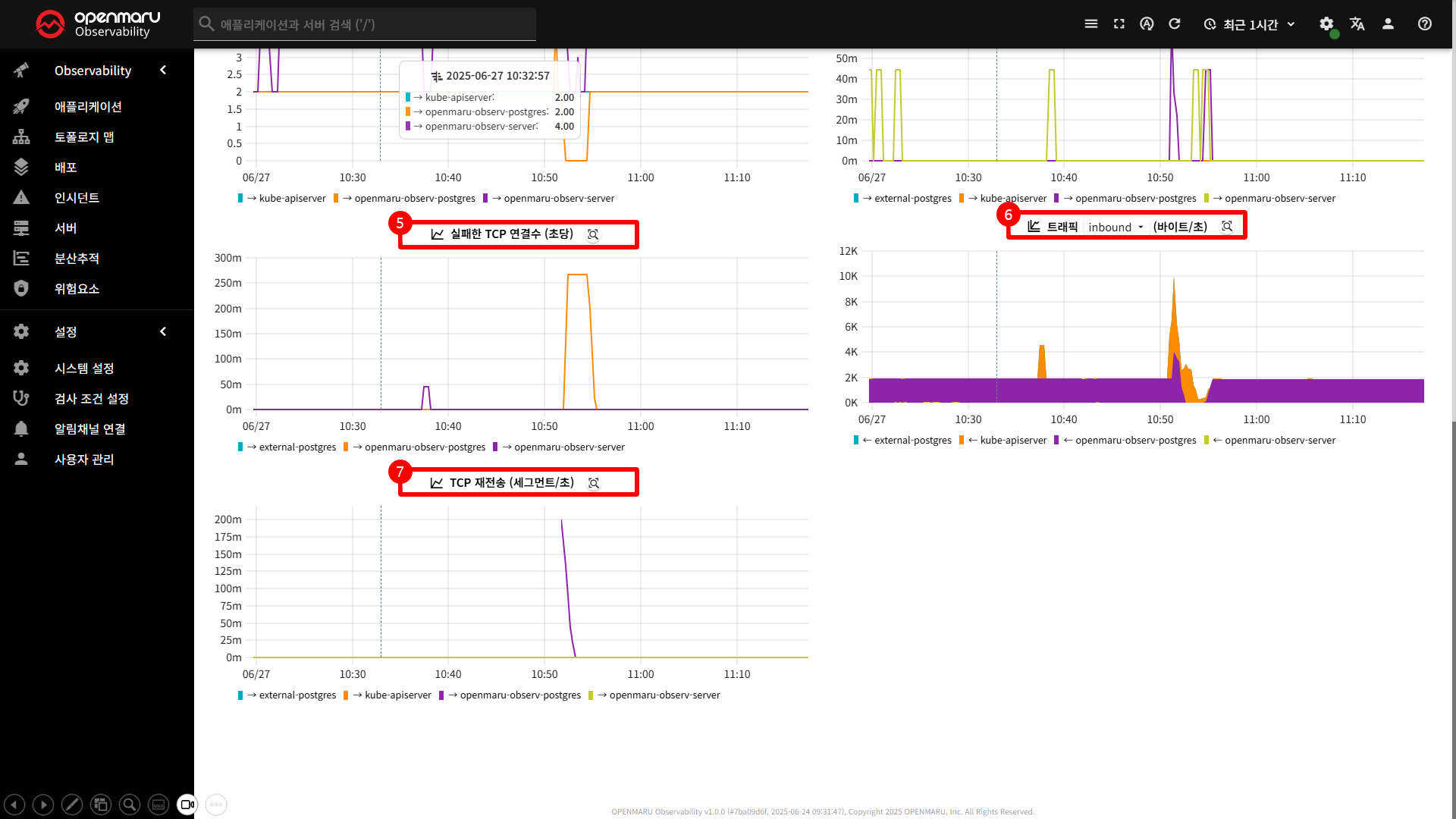Open the language translation icon
The width and height of the screenshot is (1456, 819).
coord(1357,24)
